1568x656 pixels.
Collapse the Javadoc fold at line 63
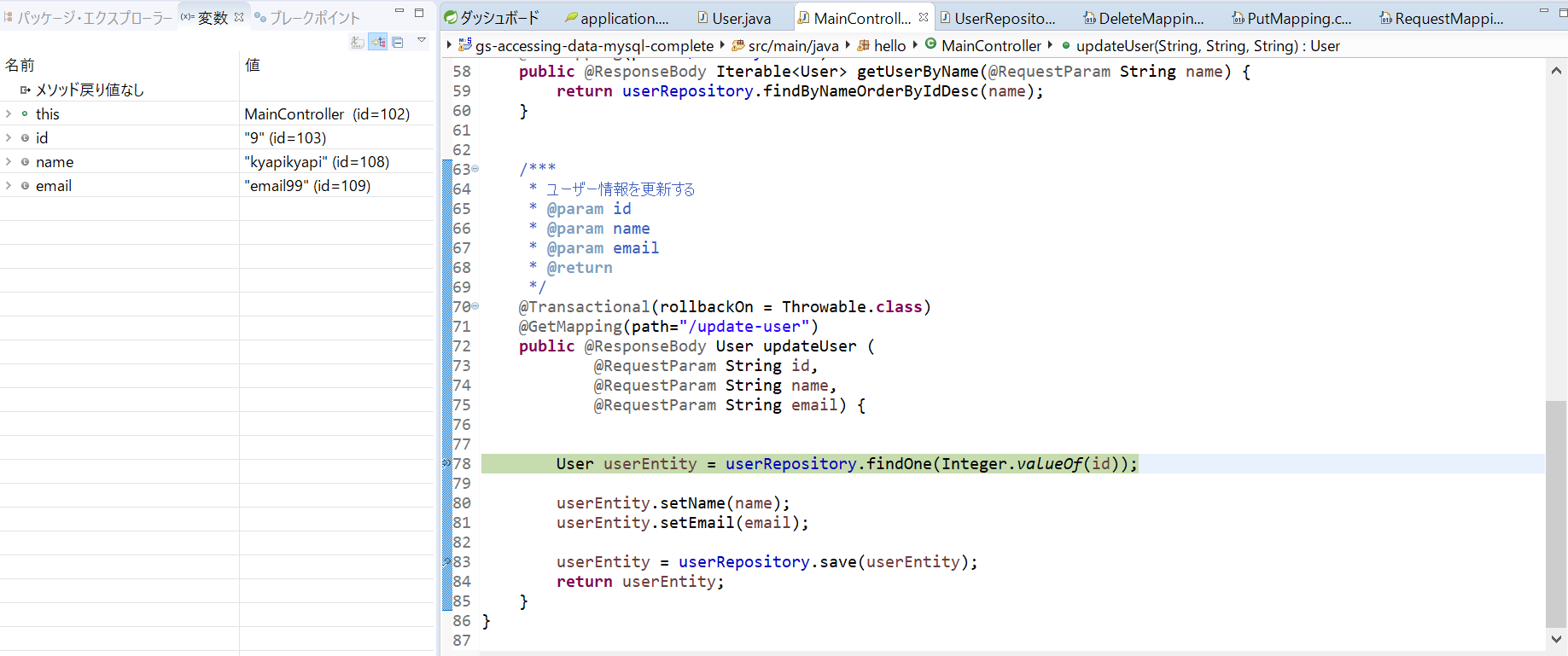tap(475, 169)
